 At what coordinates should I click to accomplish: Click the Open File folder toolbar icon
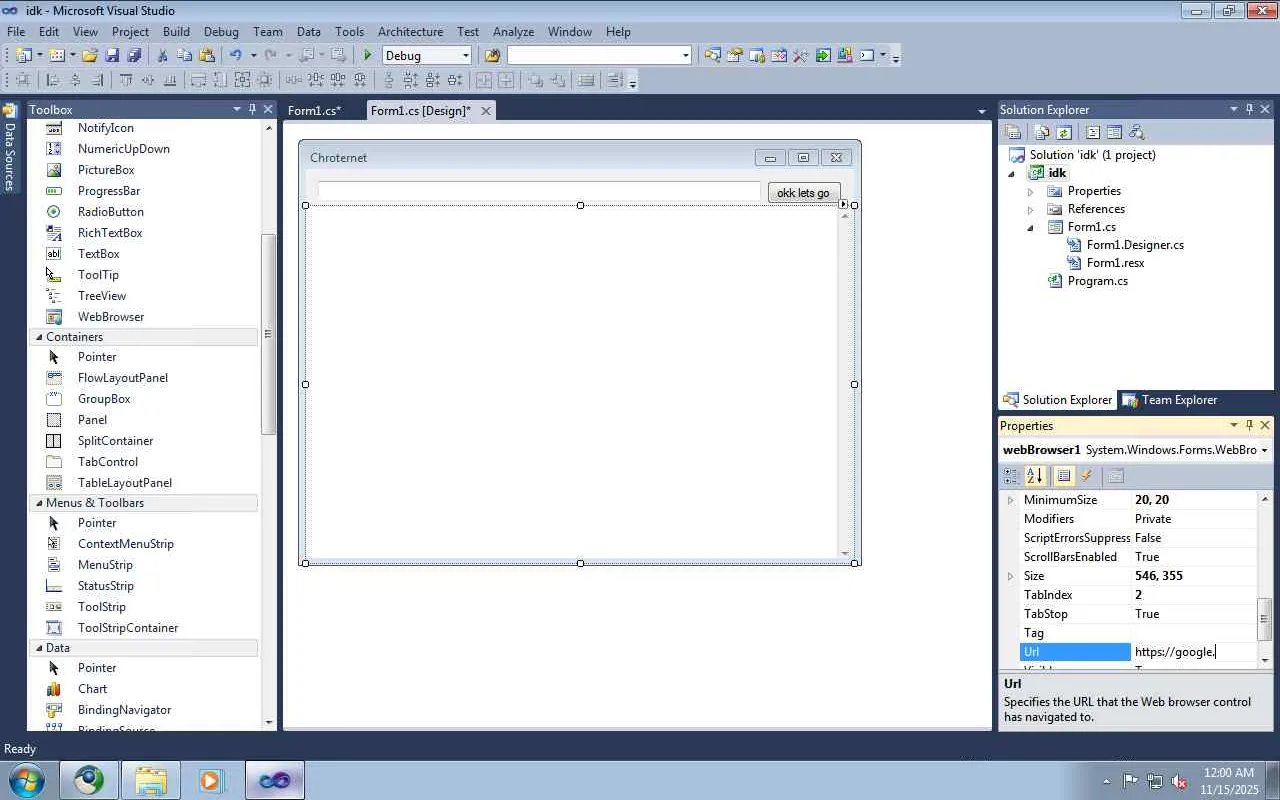(90, 56)
